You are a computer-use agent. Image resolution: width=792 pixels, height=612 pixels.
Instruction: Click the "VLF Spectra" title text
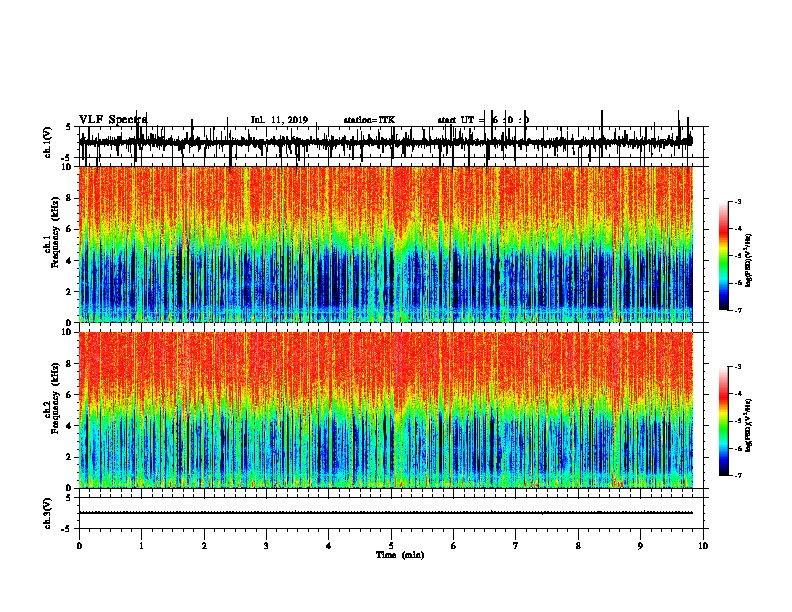coord(113,120)
